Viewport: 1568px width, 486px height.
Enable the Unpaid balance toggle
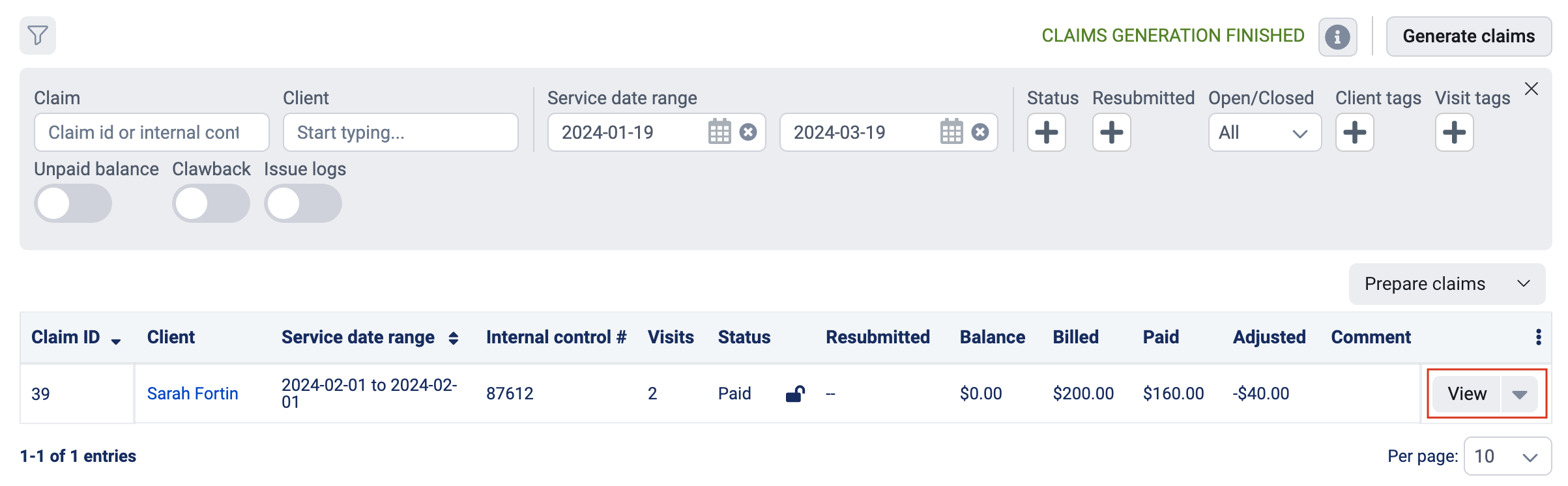(x=73, y=203)
